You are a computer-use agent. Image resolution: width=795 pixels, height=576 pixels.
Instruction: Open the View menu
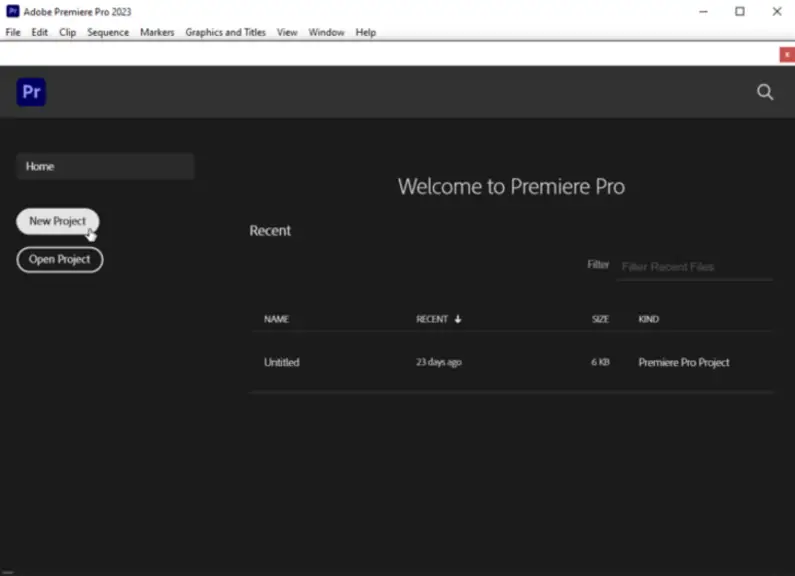287,32
